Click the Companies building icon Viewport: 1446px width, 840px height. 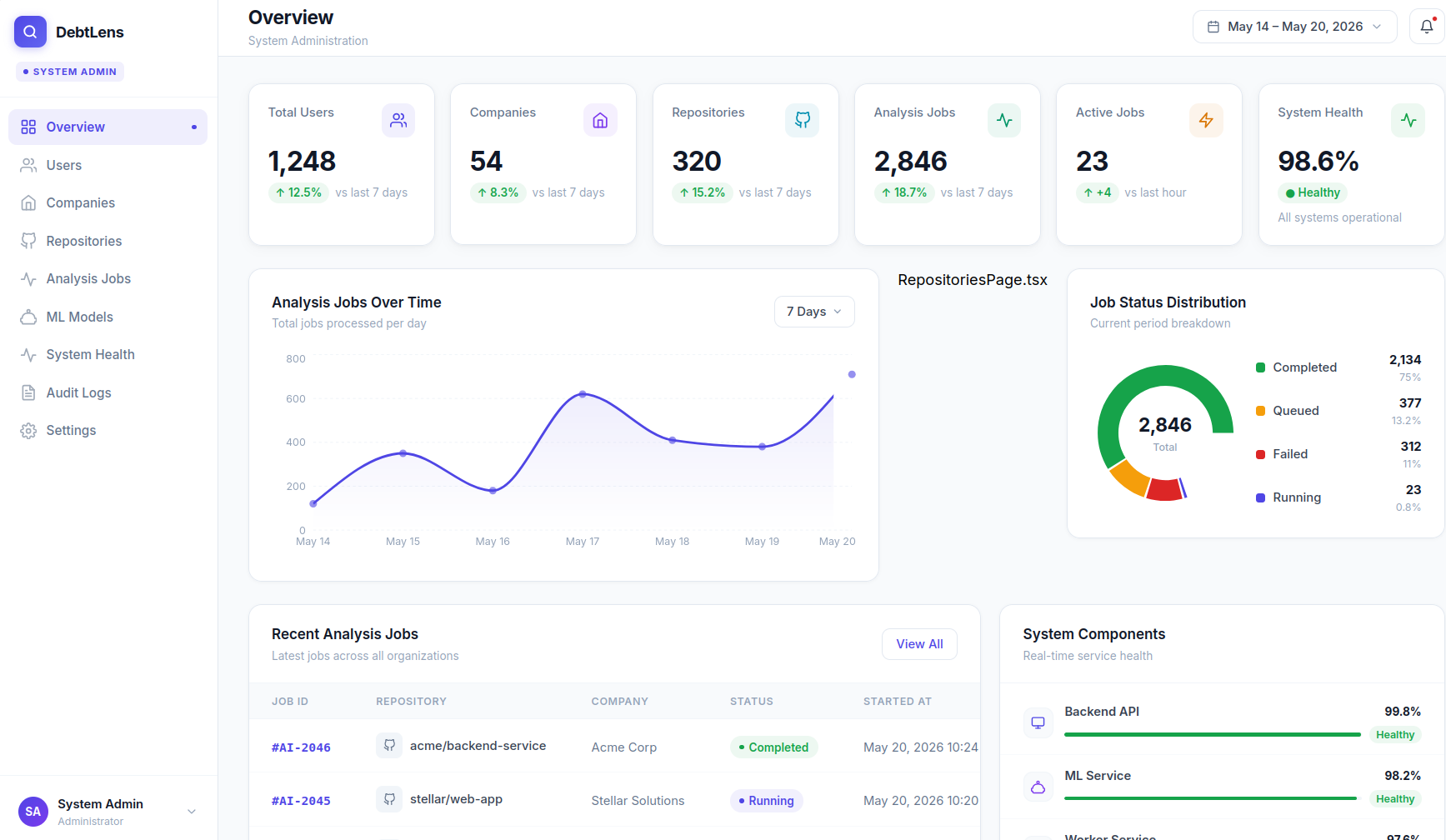[x=600, y=121]
